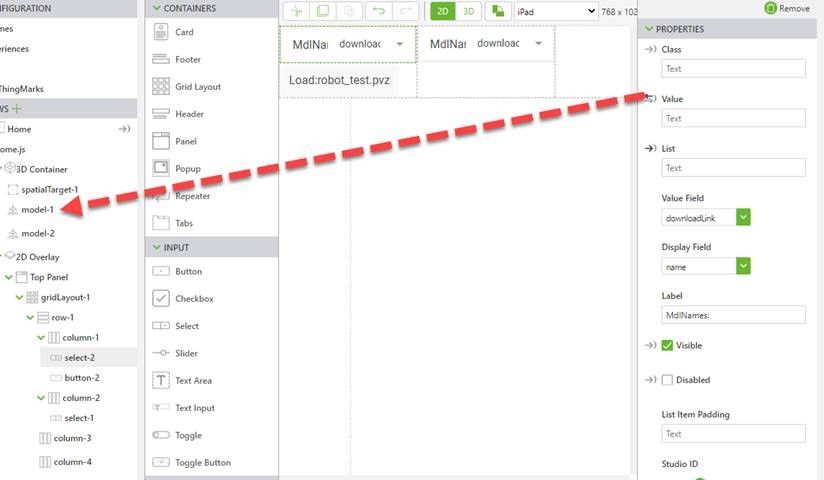
Task: Pick the Popup container widget
Action: pos(177,169)
